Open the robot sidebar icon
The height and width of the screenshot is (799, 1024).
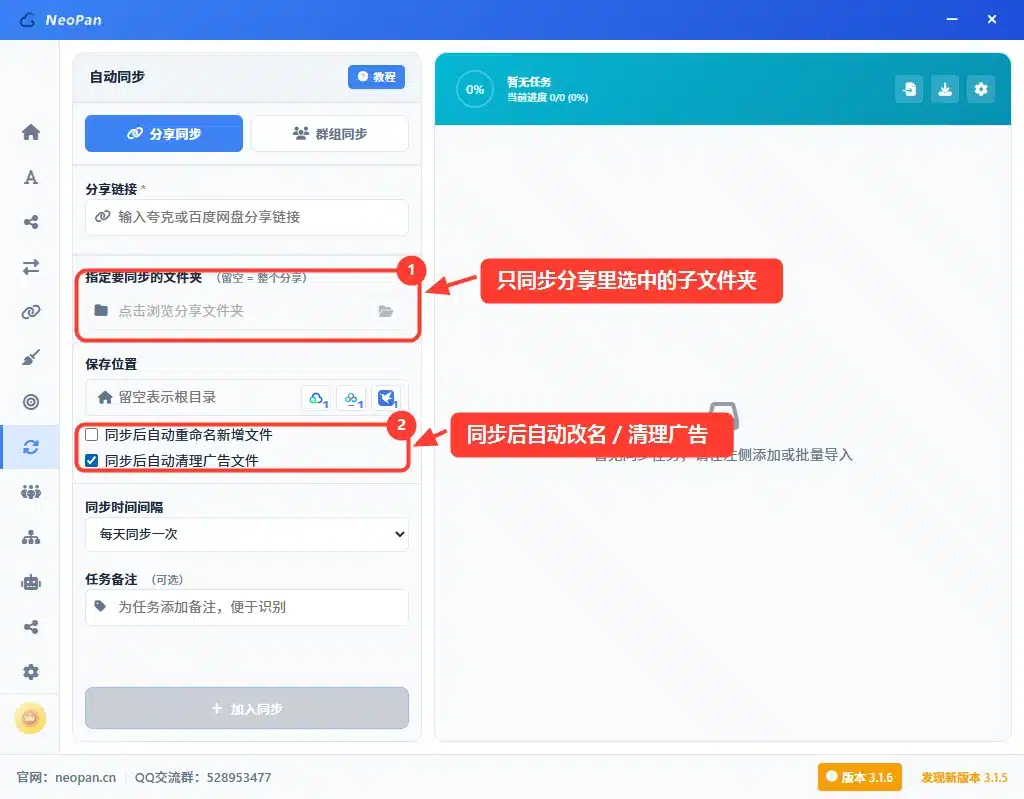pos(31,582)
